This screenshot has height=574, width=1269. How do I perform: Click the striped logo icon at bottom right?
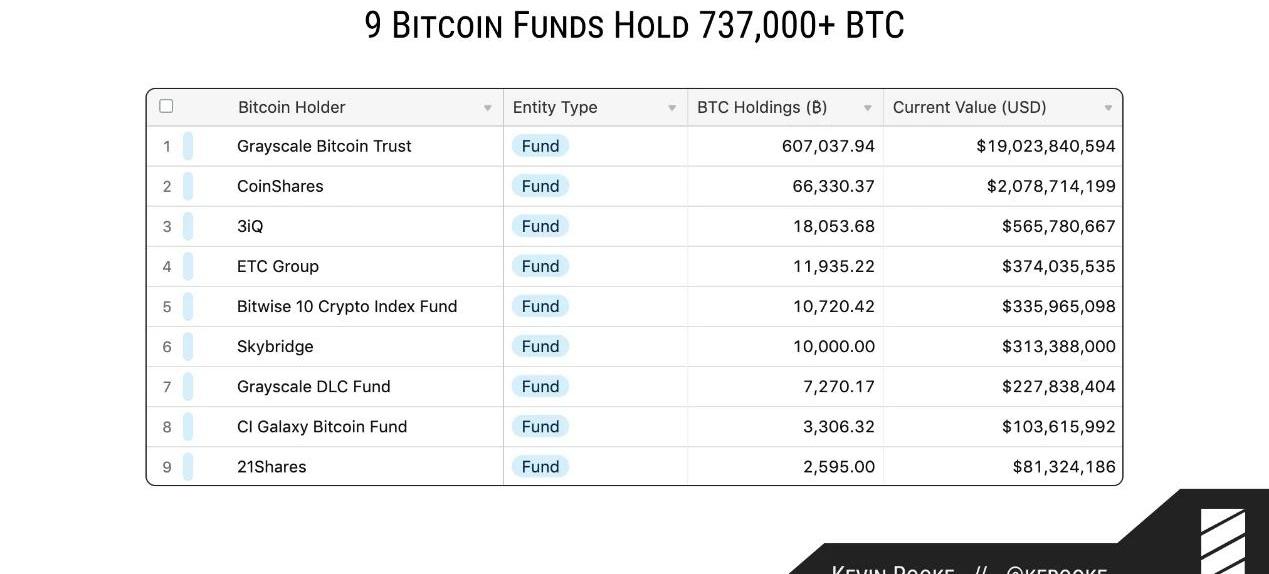[1223, 541]
